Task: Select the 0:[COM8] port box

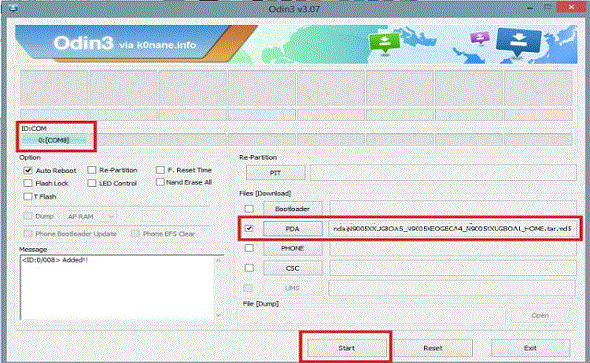Action: 54,140
